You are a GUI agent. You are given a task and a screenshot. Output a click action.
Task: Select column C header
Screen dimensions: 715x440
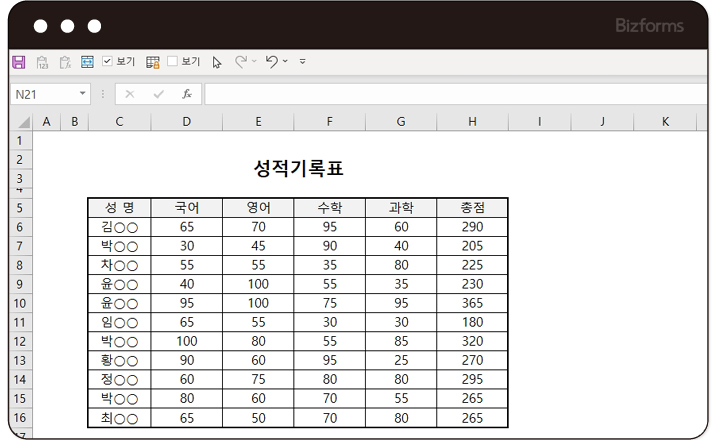point(119,122)
